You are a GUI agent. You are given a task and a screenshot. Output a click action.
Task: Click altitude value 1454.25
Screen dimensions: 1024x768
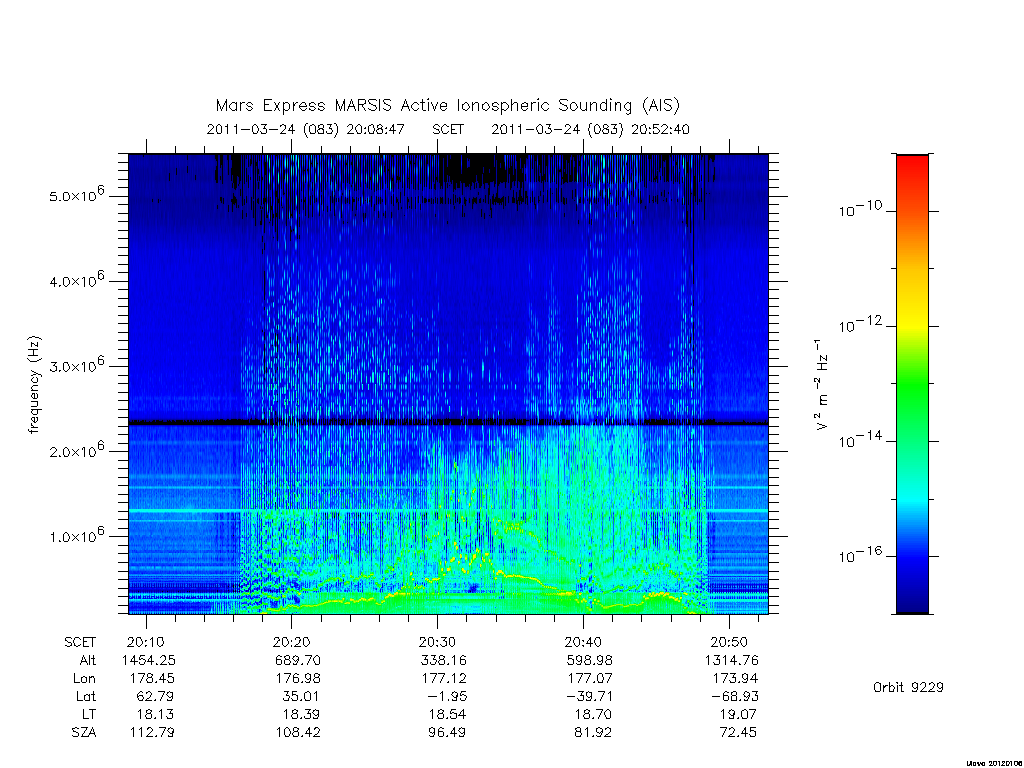pos(148,660)
